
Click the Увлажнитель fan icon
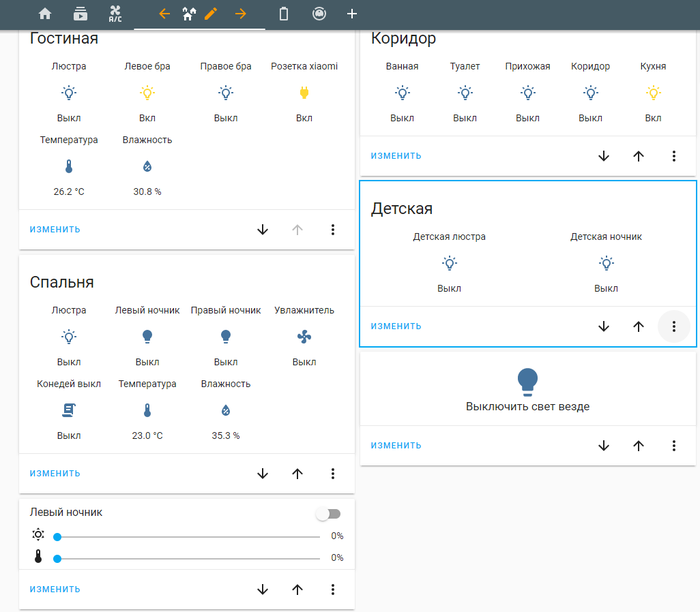(x=304, y=337)
